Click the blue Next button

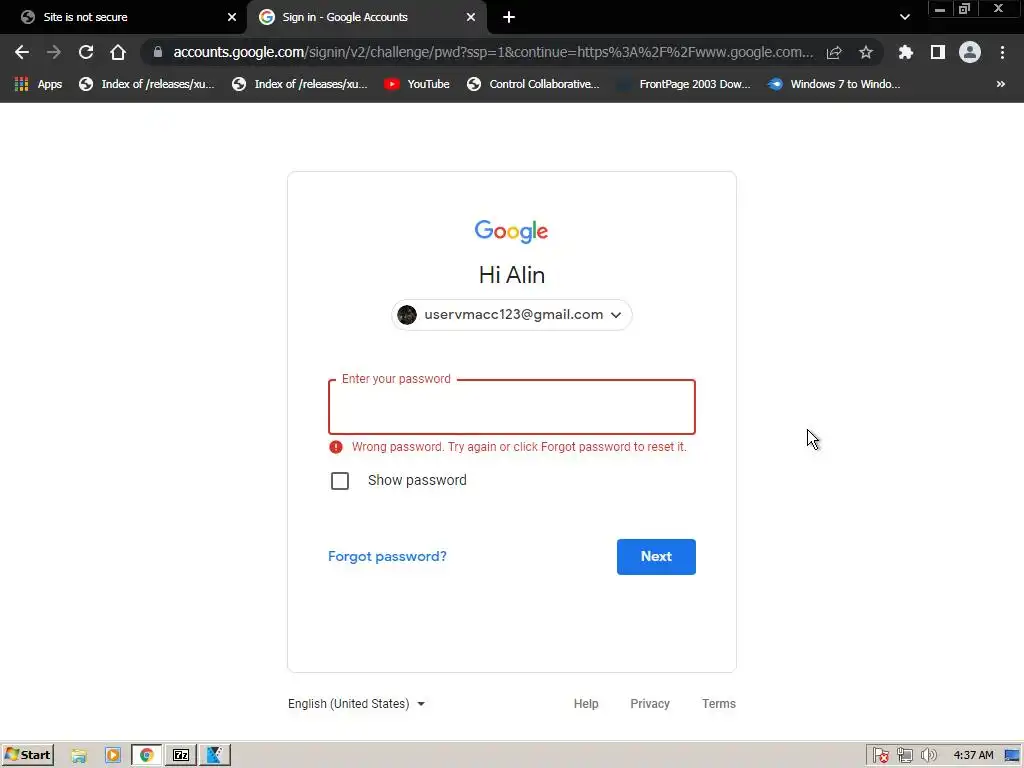pos(656,556)
